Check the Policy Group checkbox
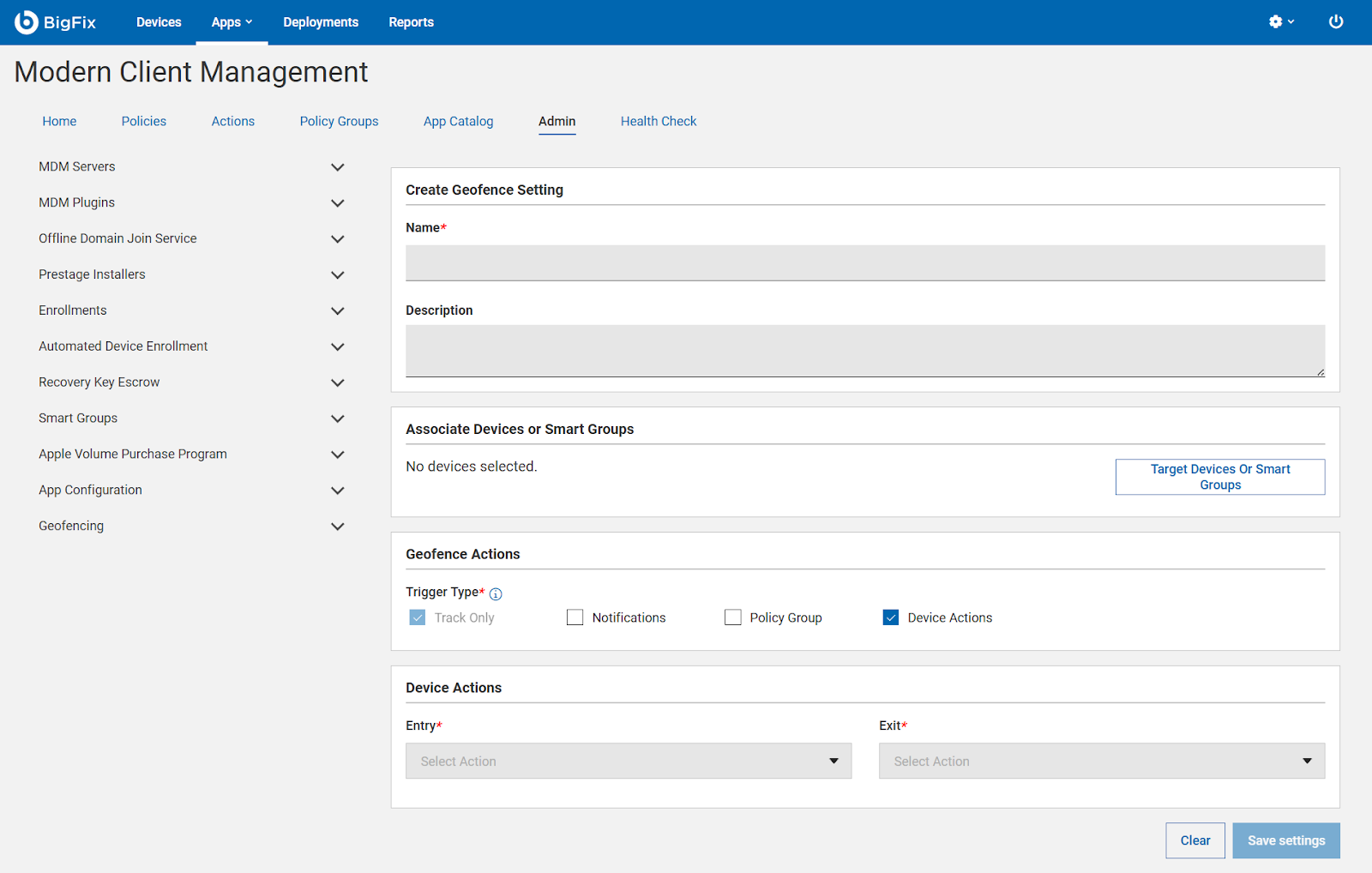 coord(732,617)
